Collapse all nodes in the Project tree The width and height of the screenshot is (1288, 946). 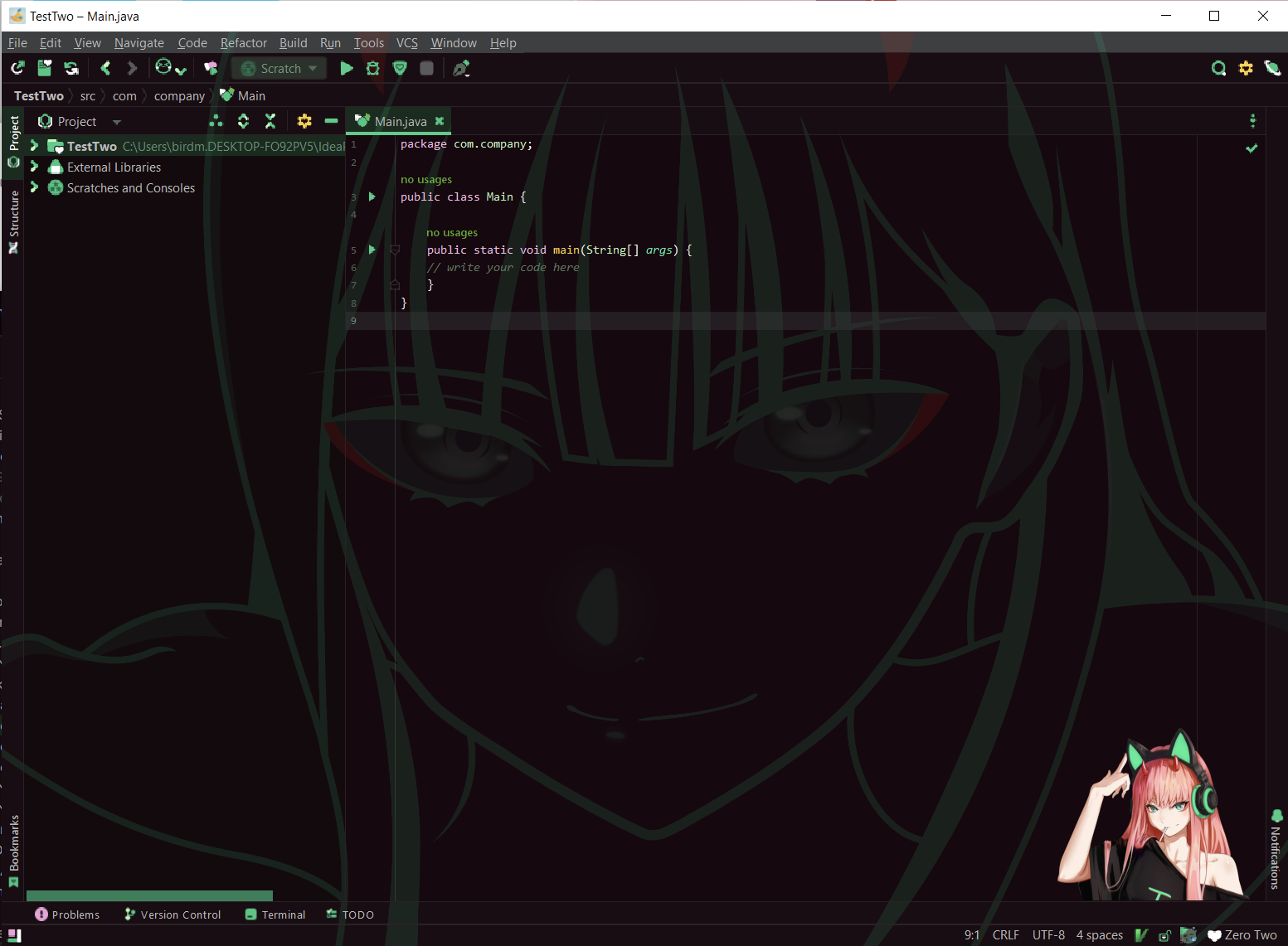270,121
